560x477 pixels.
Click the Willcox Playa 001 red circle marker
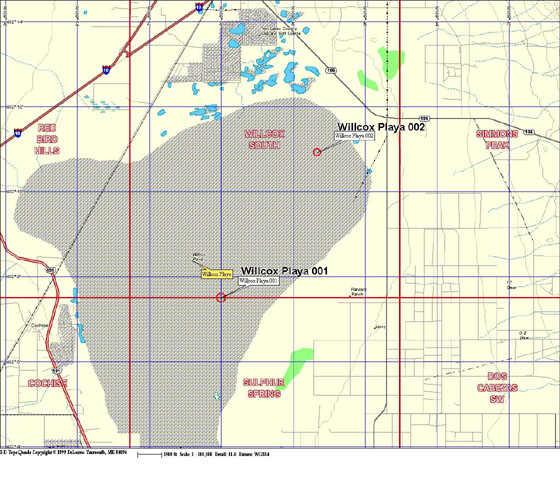pyautogui.click(x=221, y=297)
